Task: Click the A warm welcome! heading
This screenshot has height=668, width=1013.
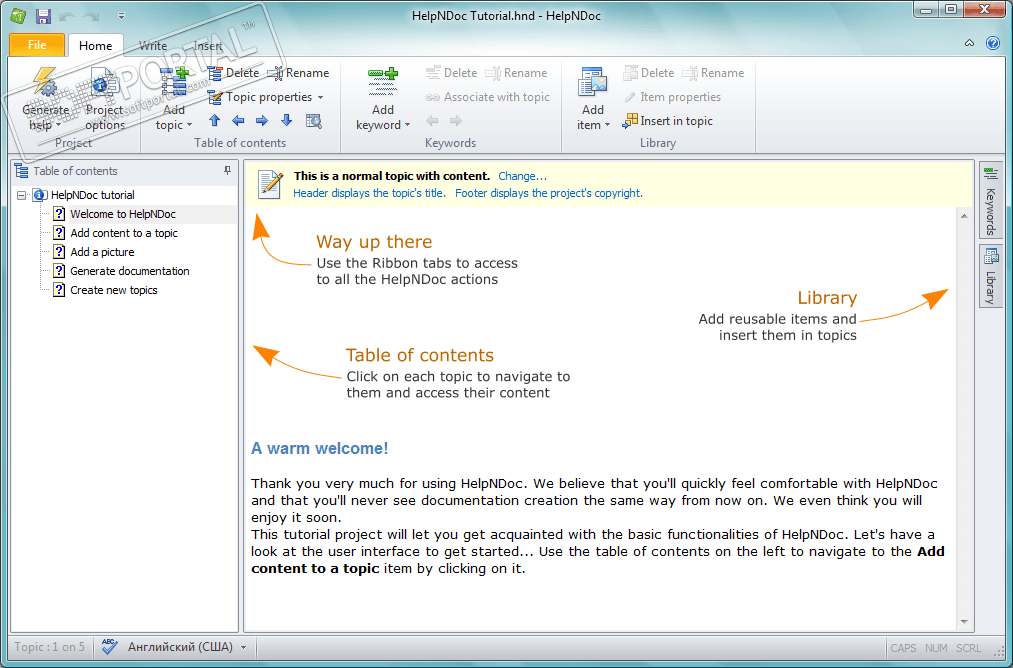Action: tap(319, 448)
